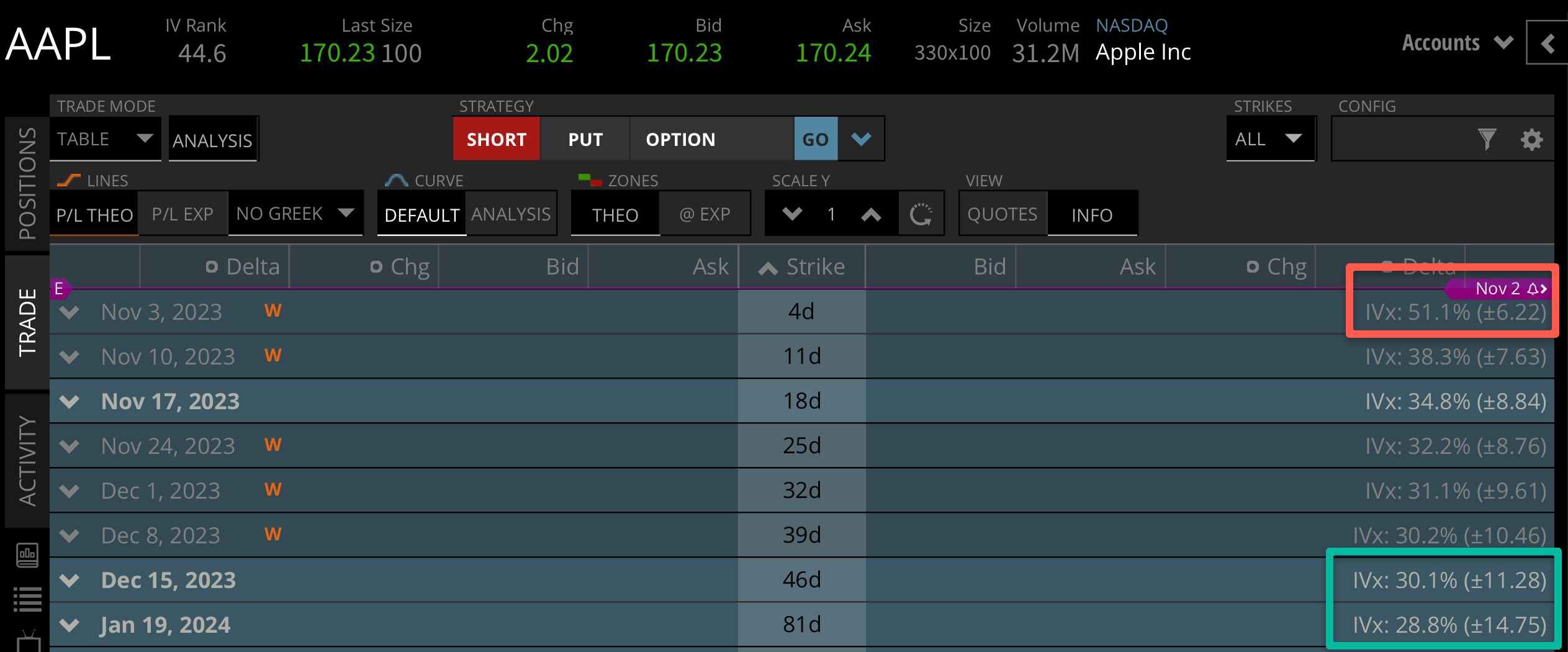Click the Nov 2 alert bell marker
1568x652 pixels.
coord(1533,288)
